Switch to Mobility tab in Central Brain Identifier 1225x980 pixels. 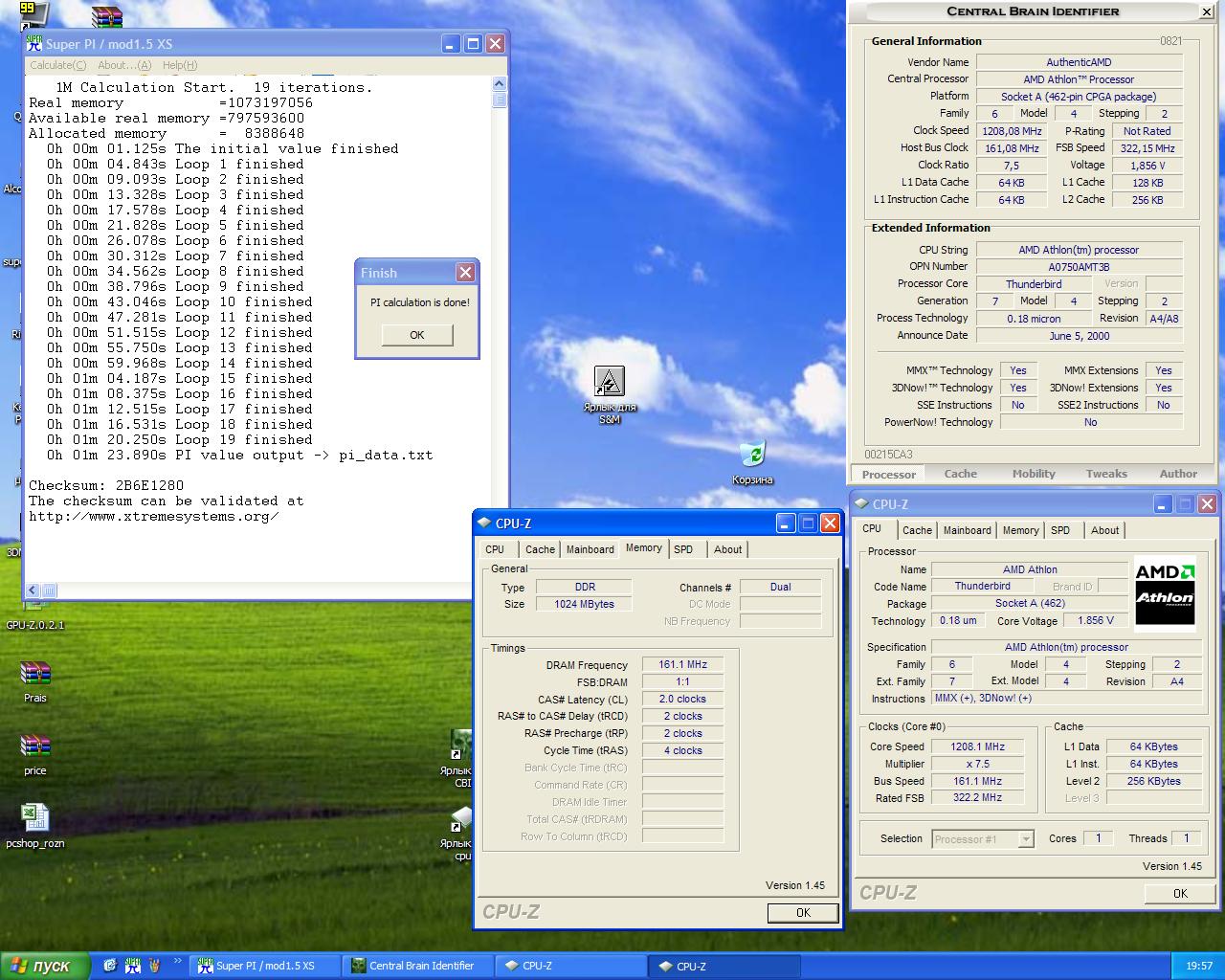coord(1034,474)
